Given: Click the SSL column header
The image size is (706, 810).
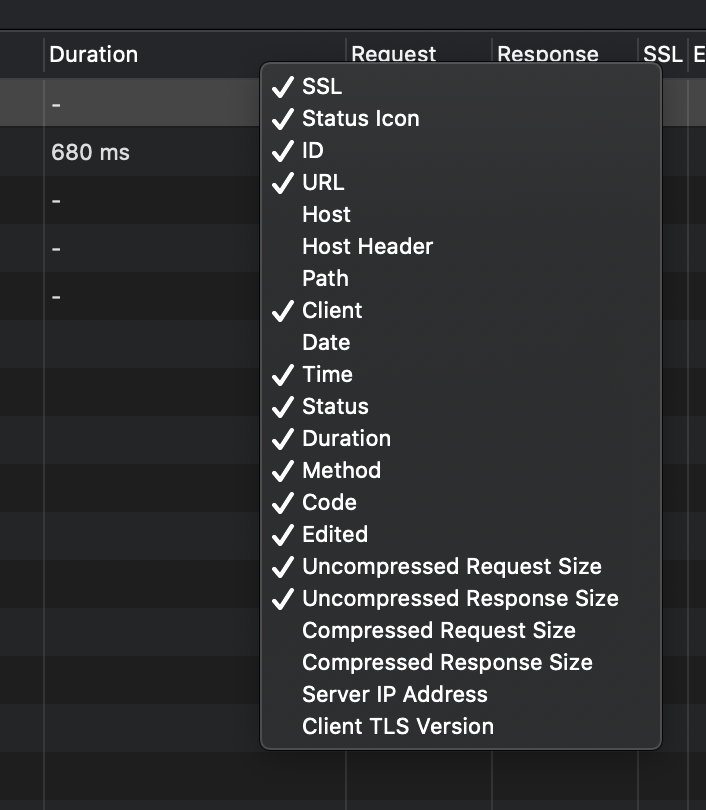Looking at the screenshot, I should coord(663,52).
